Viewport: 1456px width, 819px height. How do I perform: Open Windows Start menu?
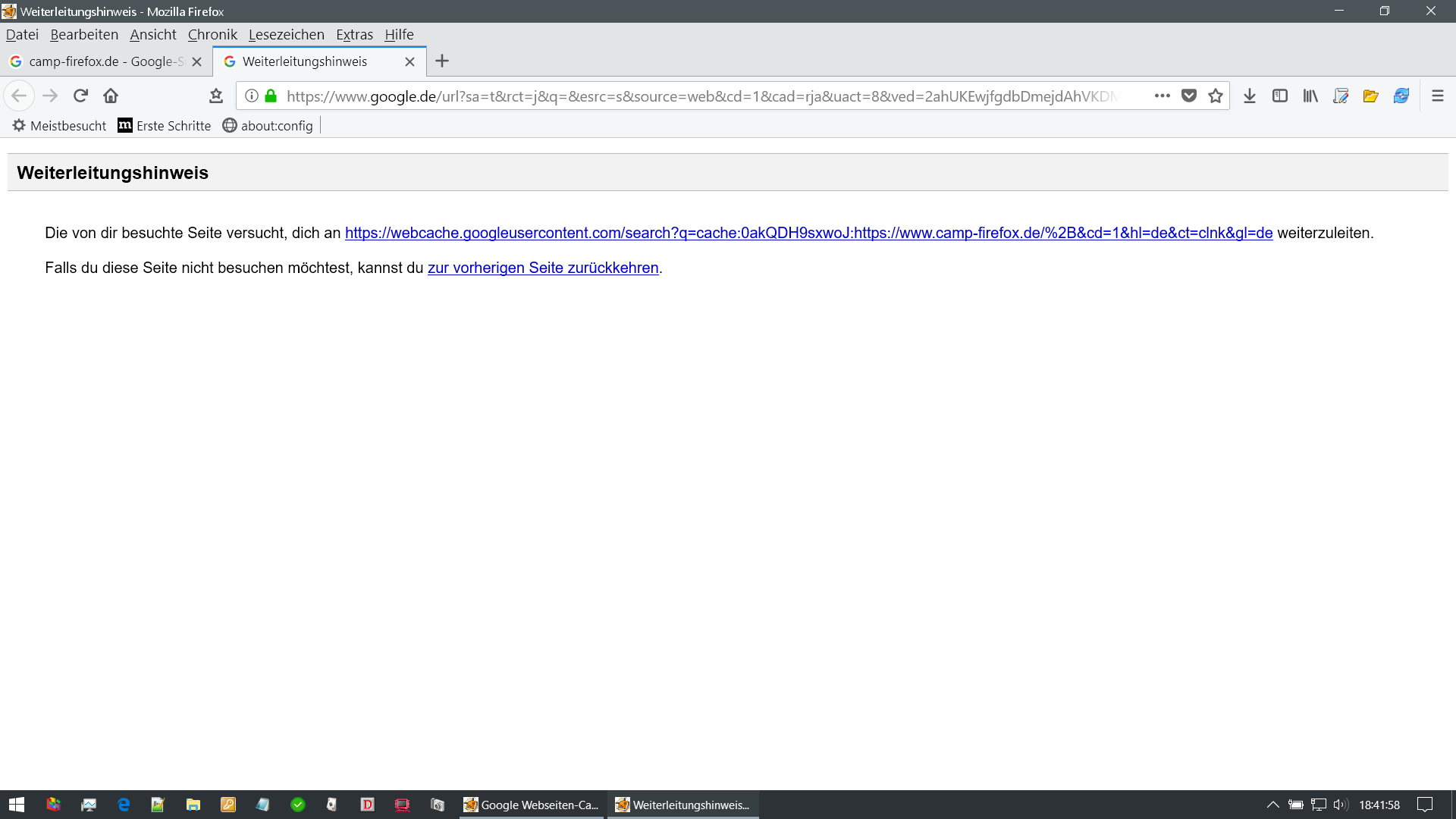[17, 805]
